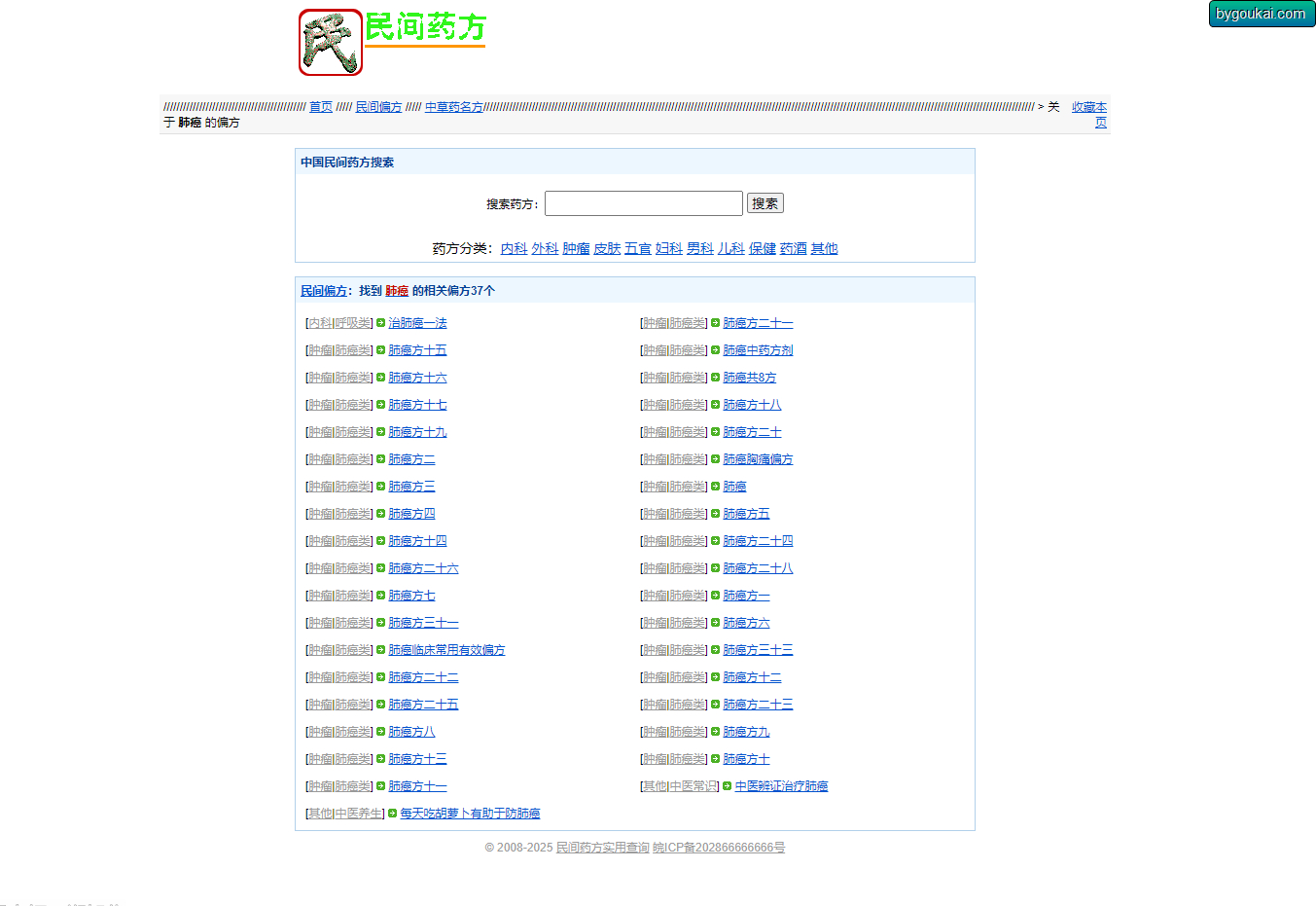Open 中草药名方 in the navigation bar
Image resolution: width=1316 pixels, height=906 pixels.
453,107
